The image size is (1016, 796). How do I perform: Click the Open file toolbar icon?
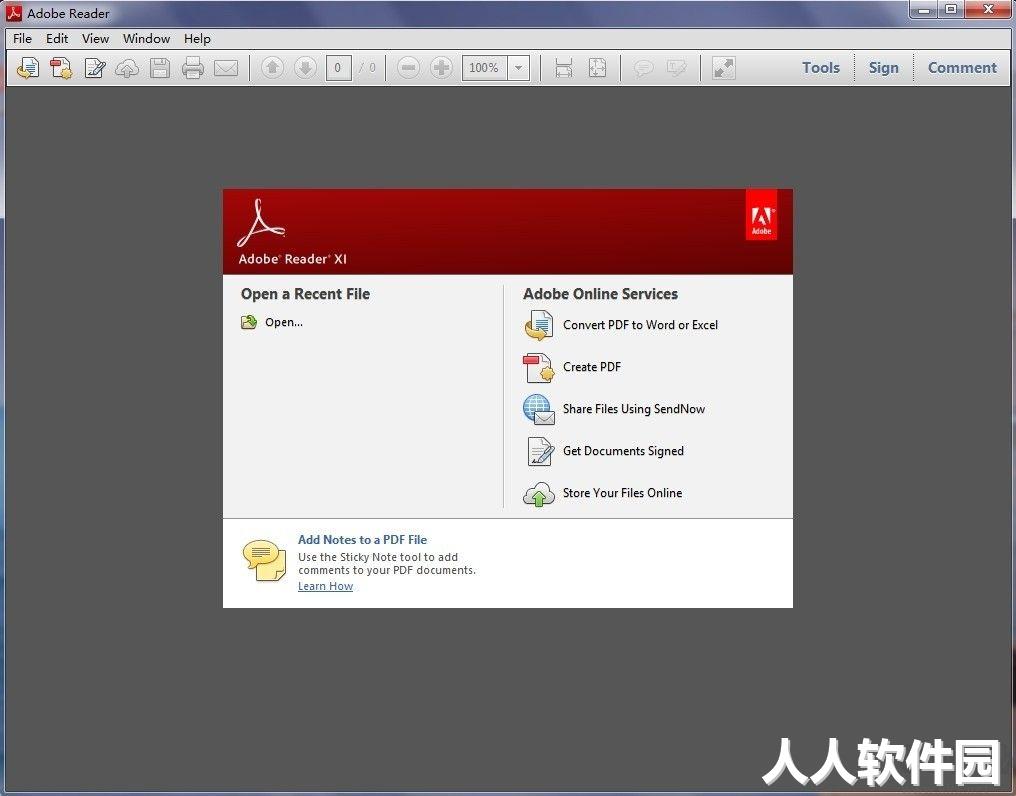(x=28, y=68)
